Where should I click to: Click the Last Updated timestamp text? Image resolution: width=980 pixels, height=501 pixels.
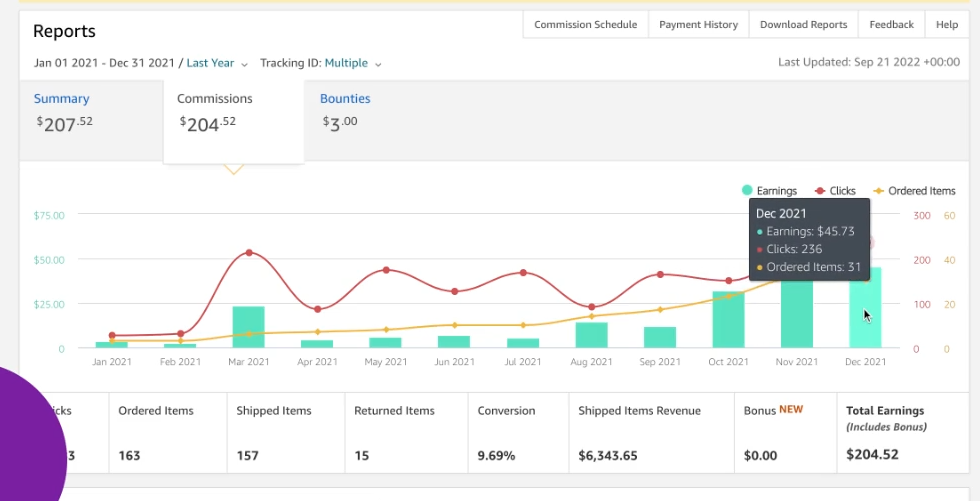tap(869, 62)
